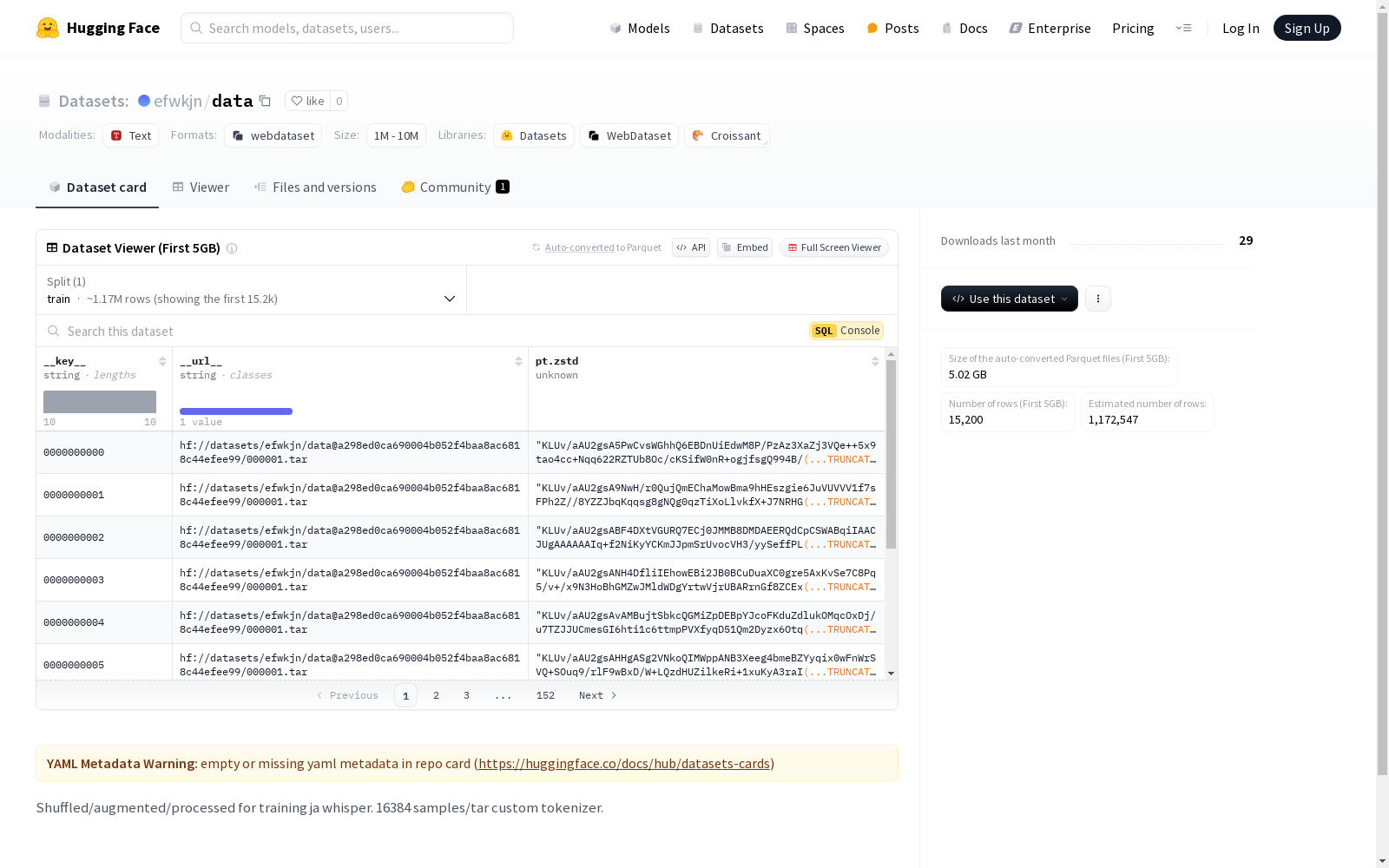The height and width of the screenshot is (868, 1389).
Task: Click the Previous page button
Action: pos(347,695)
